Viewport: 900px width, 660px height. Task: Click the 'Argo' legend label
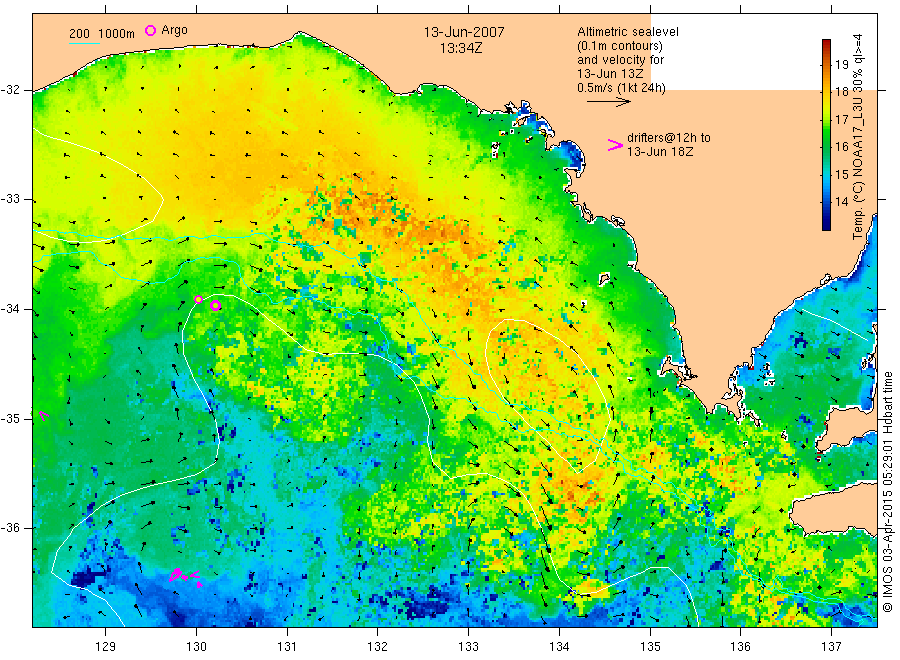pyautogui.click(x=174, y=30)
